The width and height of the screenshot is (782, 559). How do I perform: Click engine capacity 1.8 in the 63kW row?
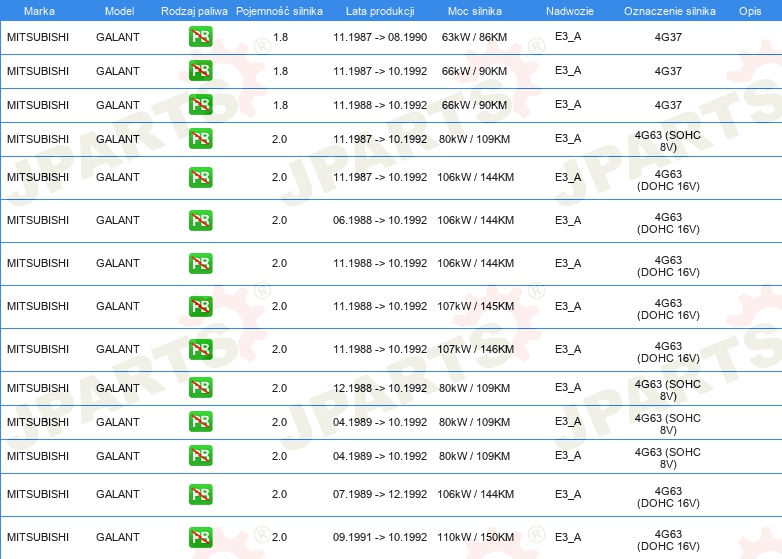[281, 37]
